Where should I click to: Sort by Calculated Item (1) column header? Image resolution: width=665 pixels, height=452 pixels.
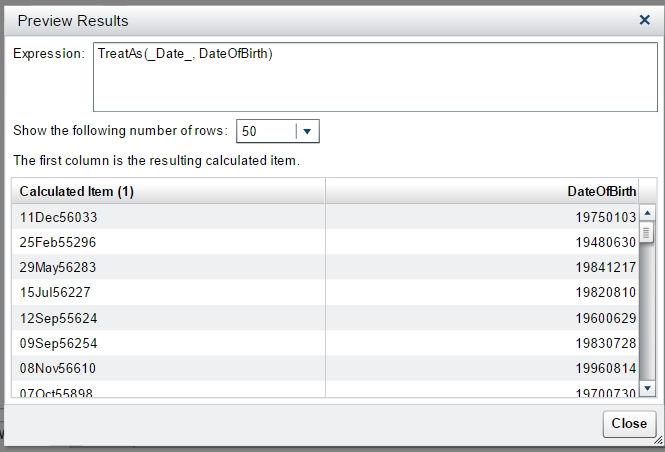coord(168,191)
